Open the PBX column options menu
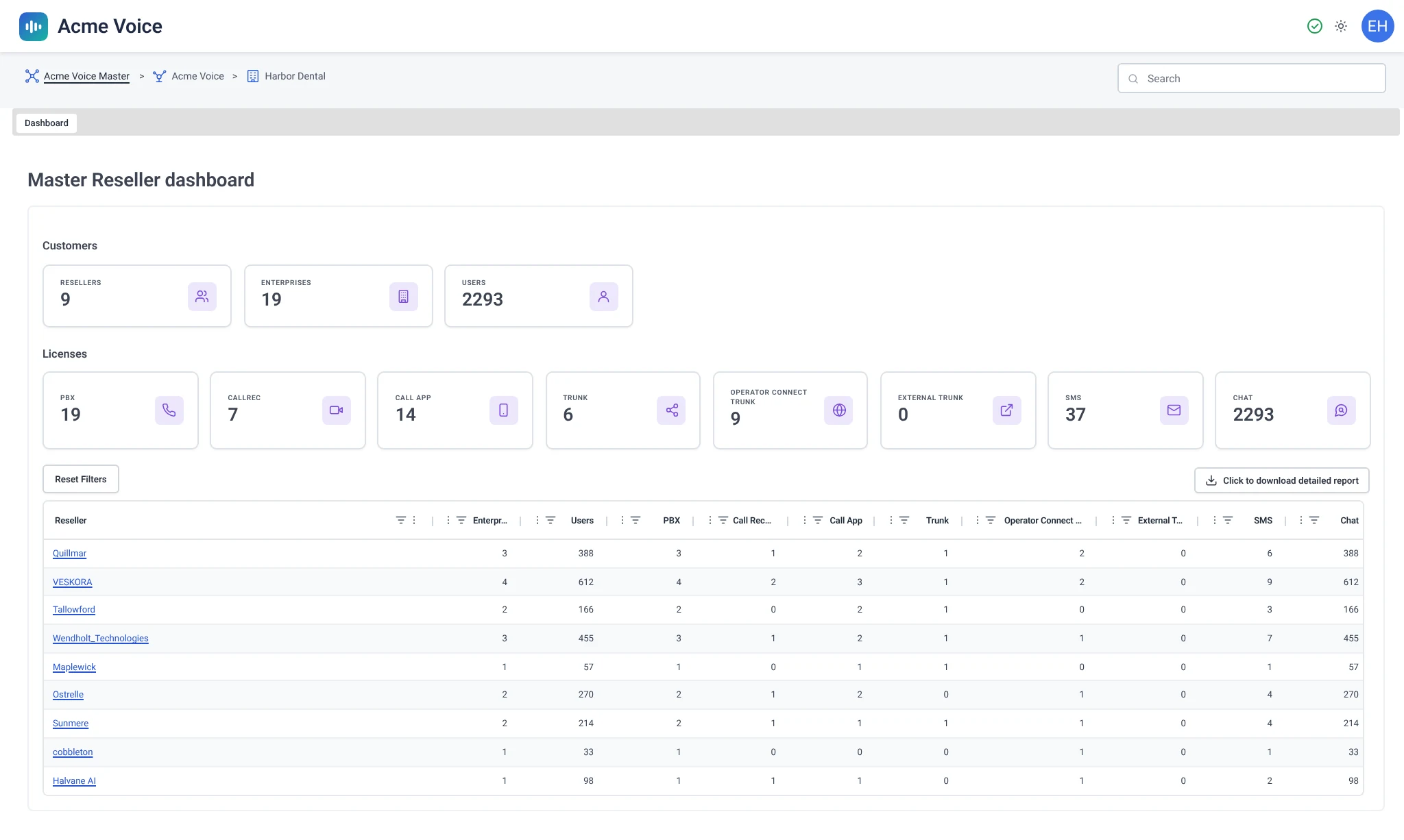This screenshot has width=1404, height=840. coord(622,520)
